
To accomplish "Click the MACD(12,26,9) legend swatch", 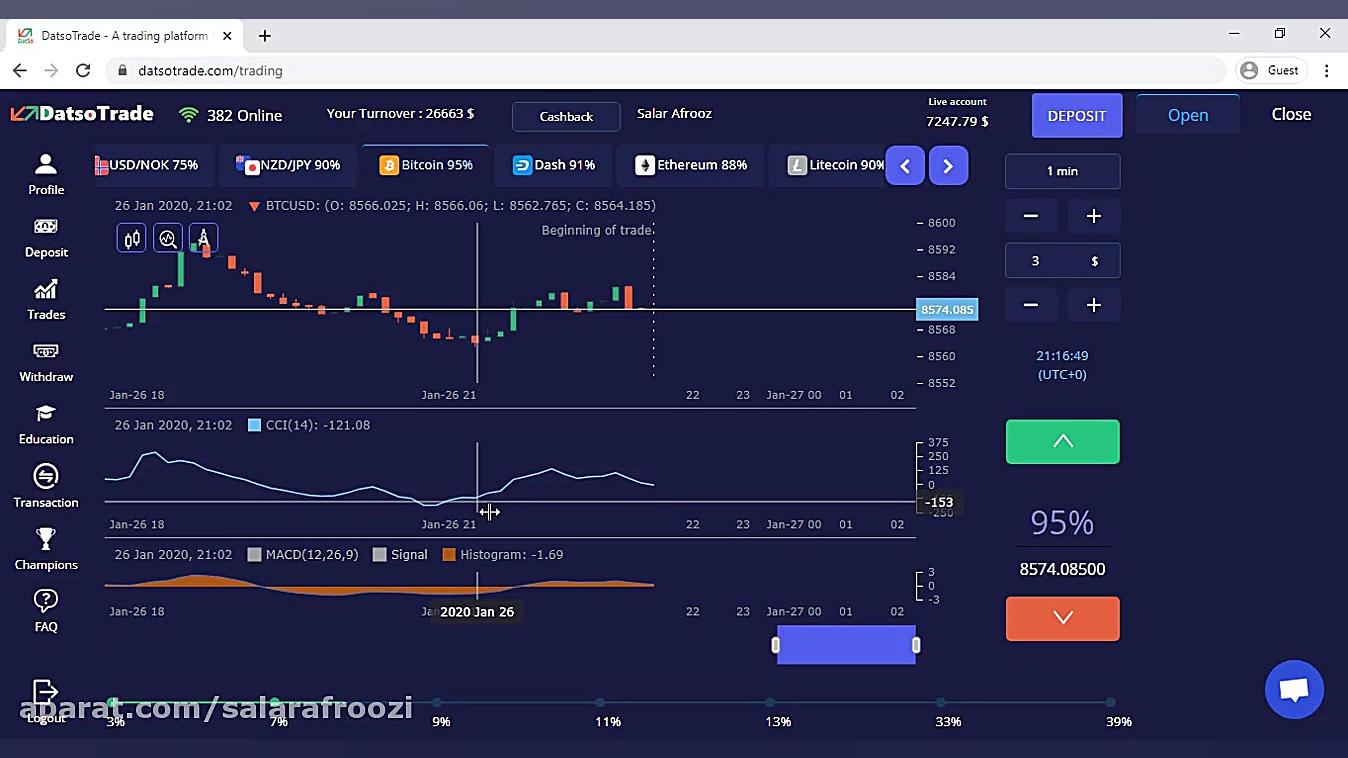I will point(254,554).
